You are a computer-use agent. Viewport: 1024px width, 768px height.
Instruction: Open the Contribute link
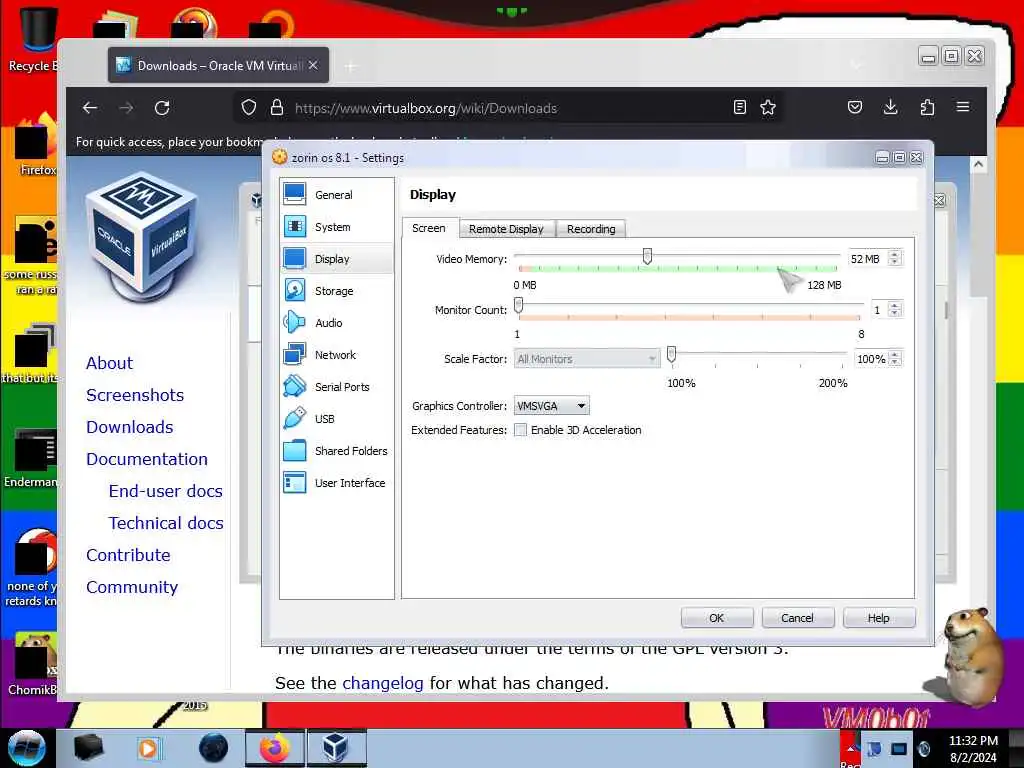[x=129, y=555]
